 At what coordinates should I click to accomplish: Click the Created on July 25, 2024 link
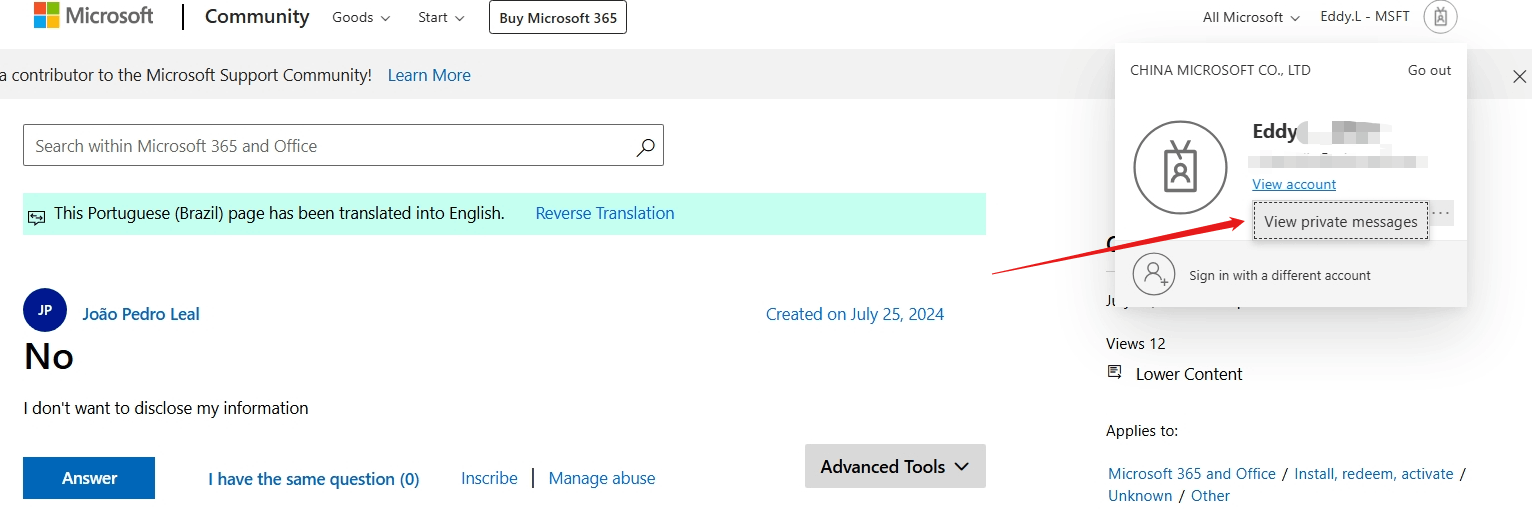tap(855, 314)
